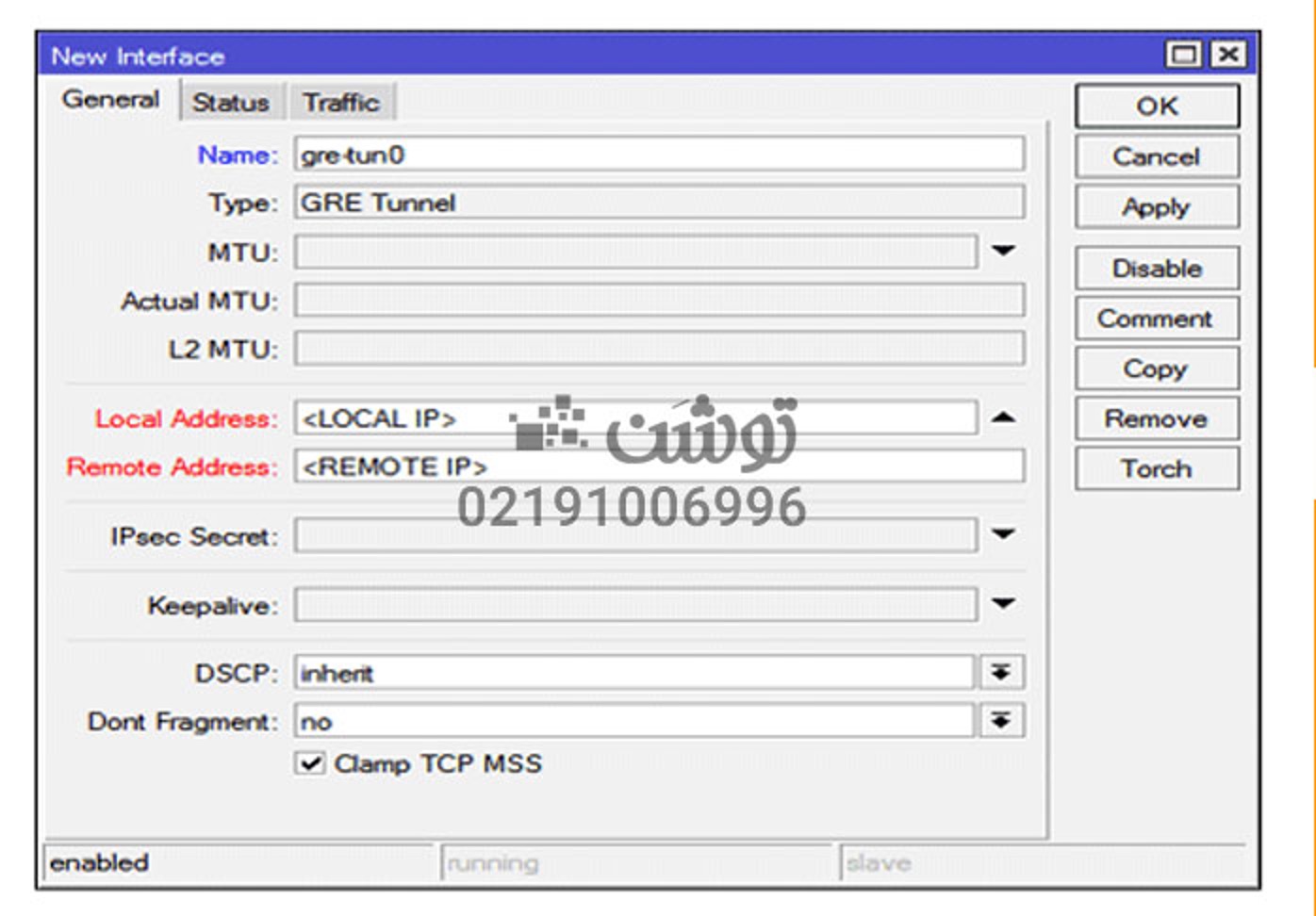Click the Name input field
Viewport: 1316px width, 916px height.
click(658, 155)
